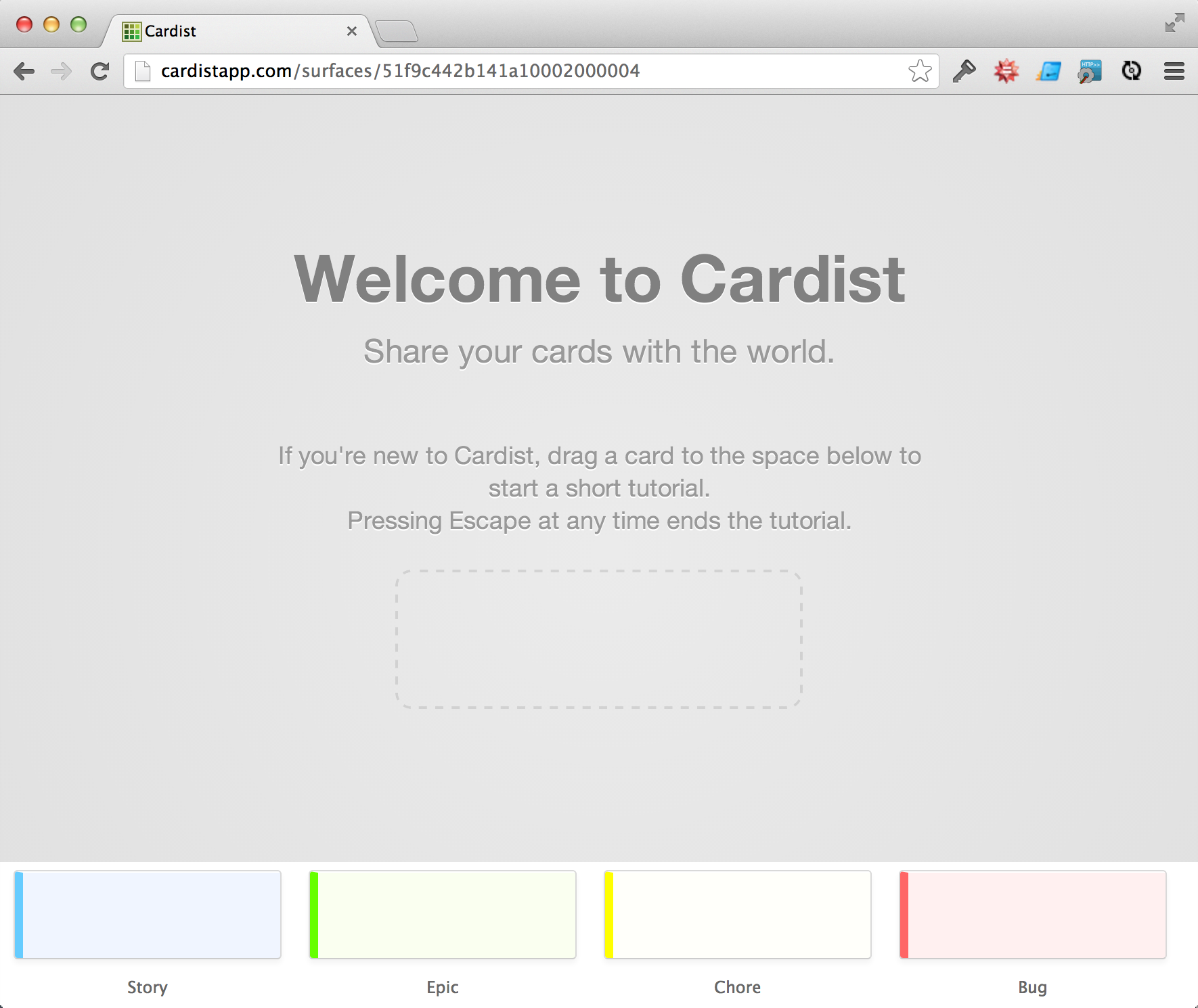Screen dimensions: 1198x1008
Task: Click the 'Share your cards with the world.' subtitle
Action: tap(599, 352)
